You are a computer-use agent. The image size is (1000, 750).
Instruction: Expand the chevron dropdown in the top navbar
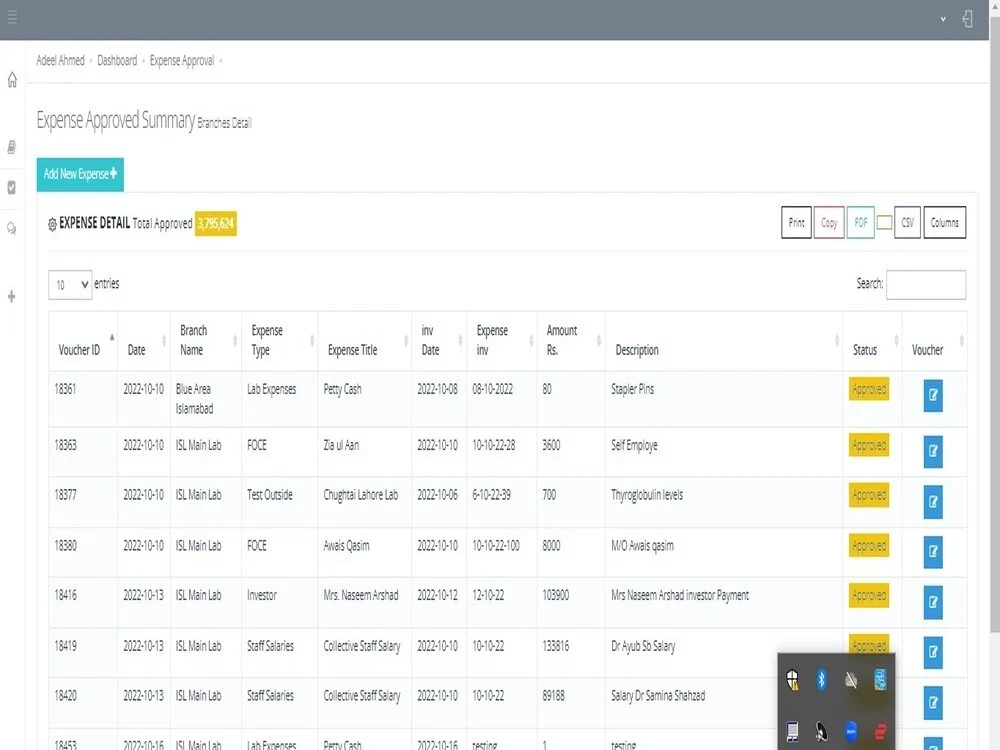(942, 18)
